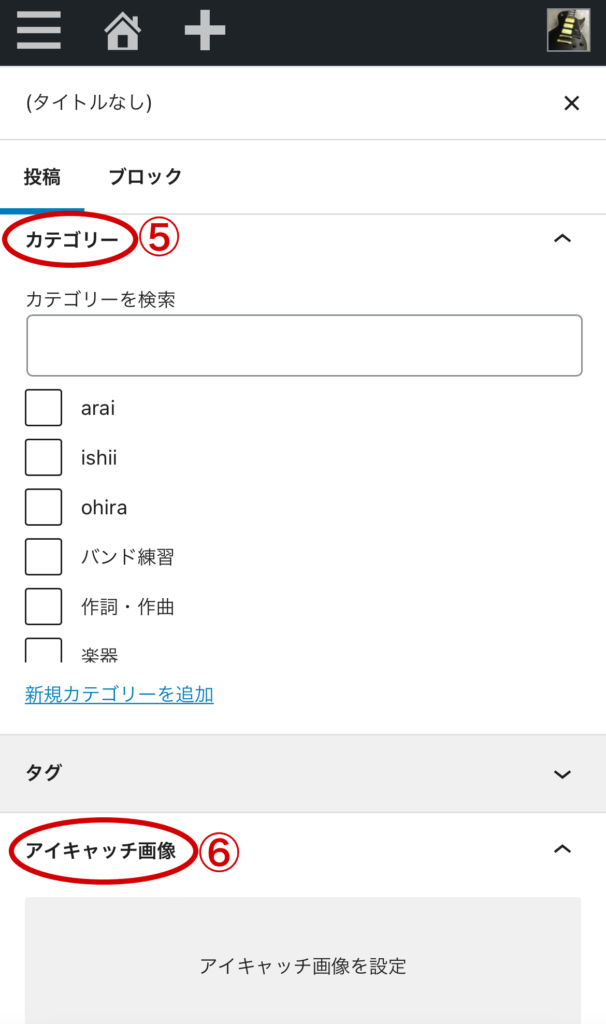Screen dimensions: 606x1024
Task: Tick the 作詞・作曲 category checkbox
Action: (x=44, y=606)
